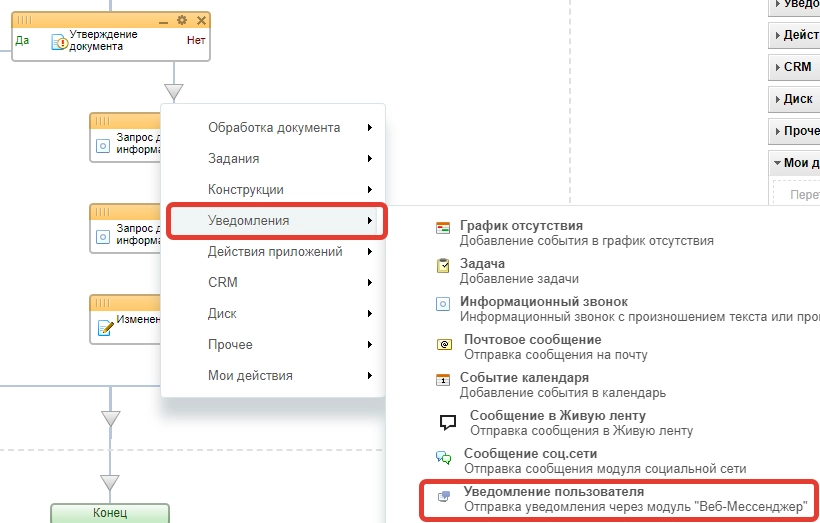Collapse the Мои действия sidebar section
This screenshot has width=820, height=523.
[796, 163]
